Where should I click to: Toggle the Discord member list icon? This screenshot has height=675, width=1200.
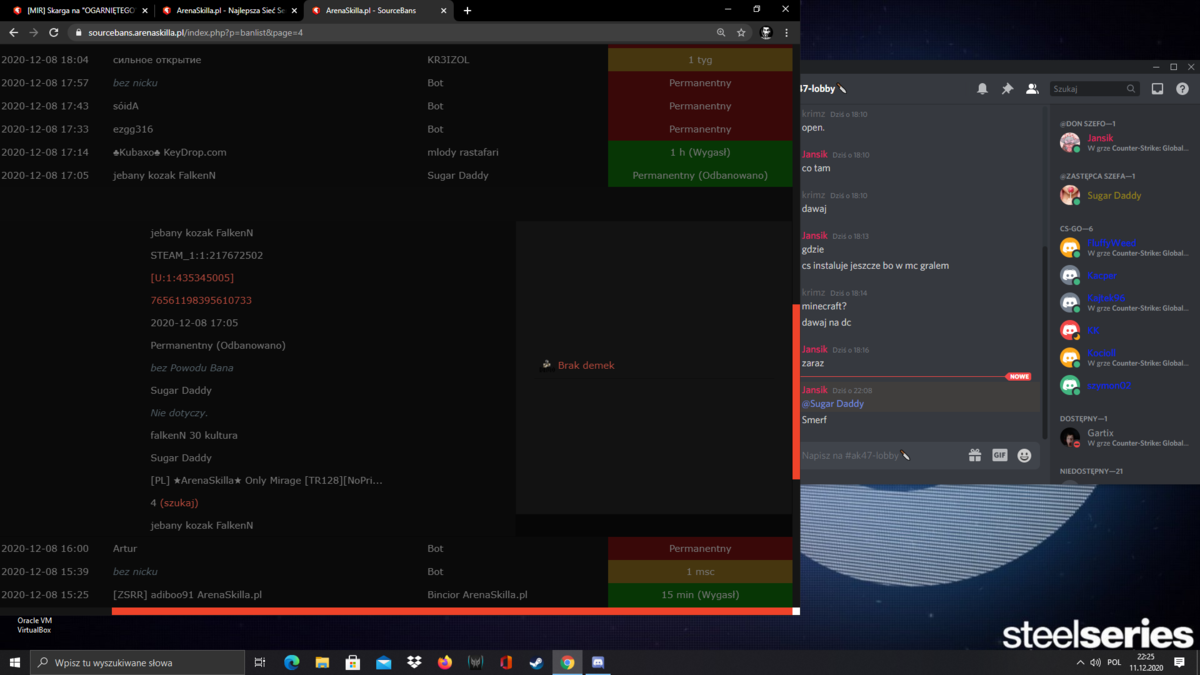click(x=1032, y=89)
